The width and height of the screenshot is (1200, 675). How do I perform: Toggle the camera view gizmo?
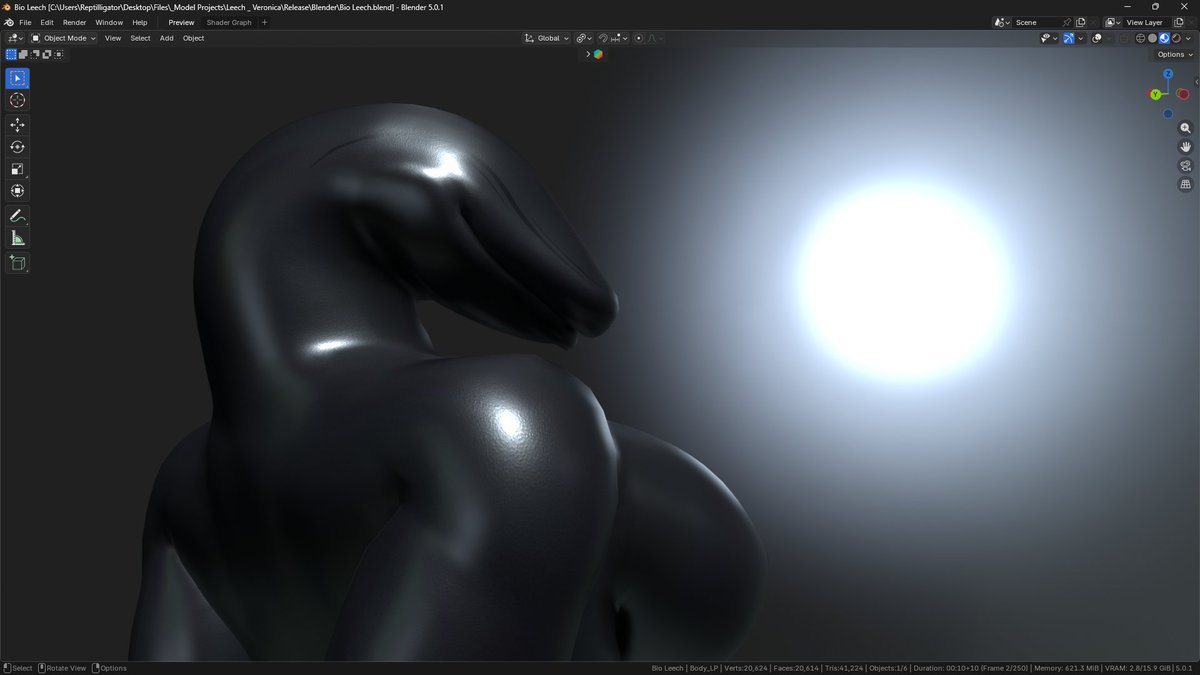[1186, 166]
